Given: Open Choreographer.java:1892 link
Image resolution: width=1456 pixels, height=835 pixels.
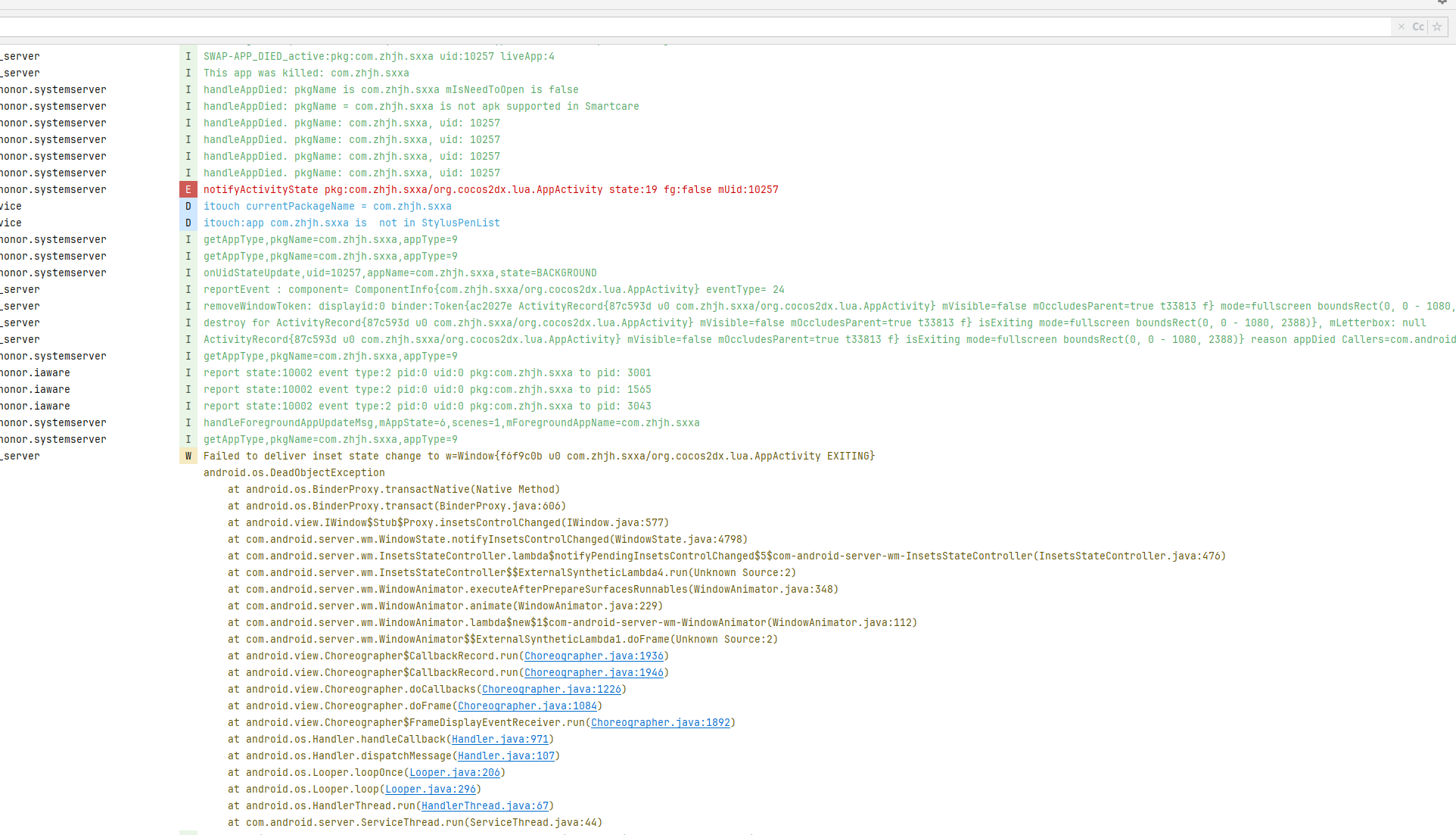Looking at the screenshot, I should click(661, 723).
